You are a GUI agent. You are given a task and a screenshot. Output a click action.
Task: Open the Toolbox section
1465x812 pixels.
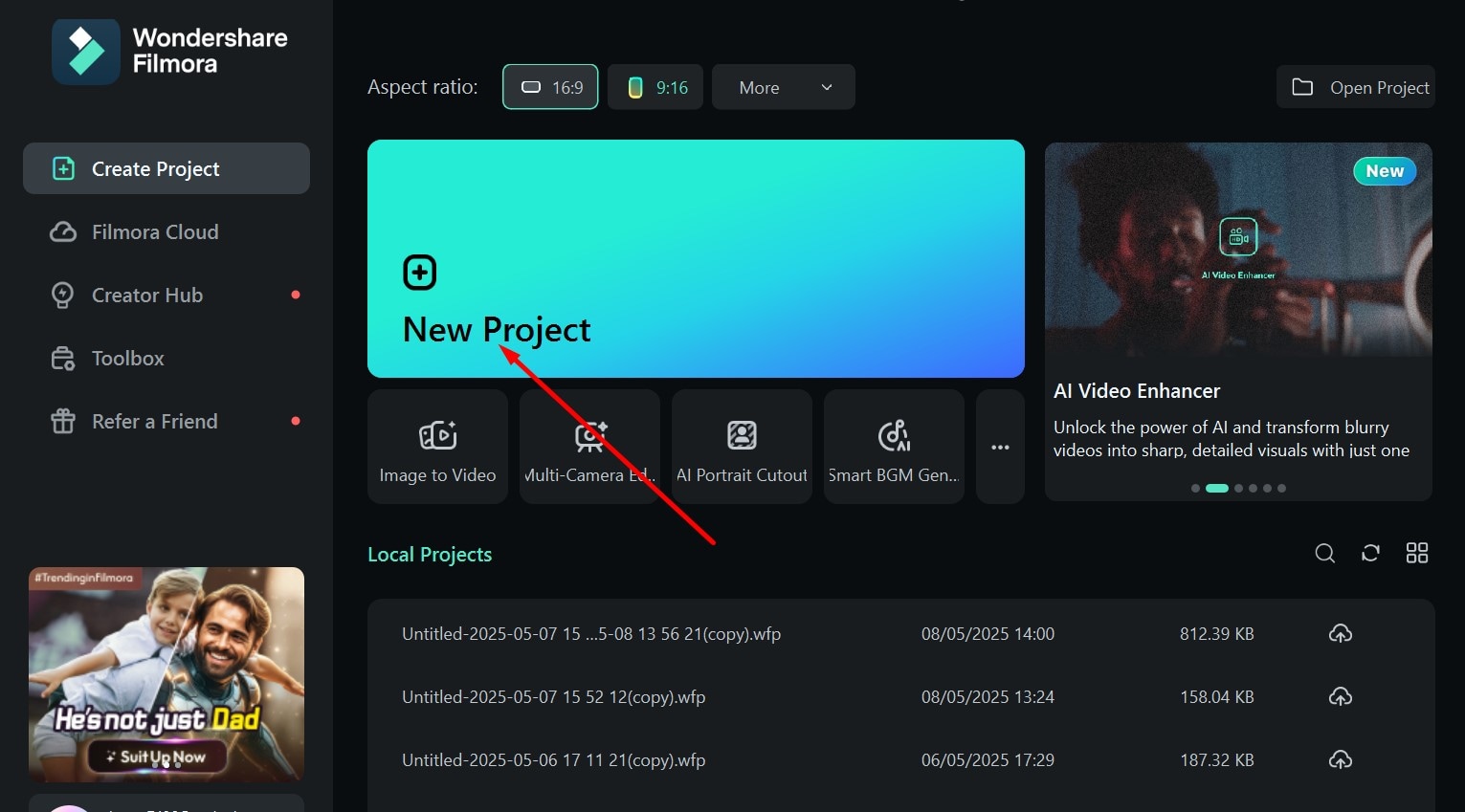[128, 358]
